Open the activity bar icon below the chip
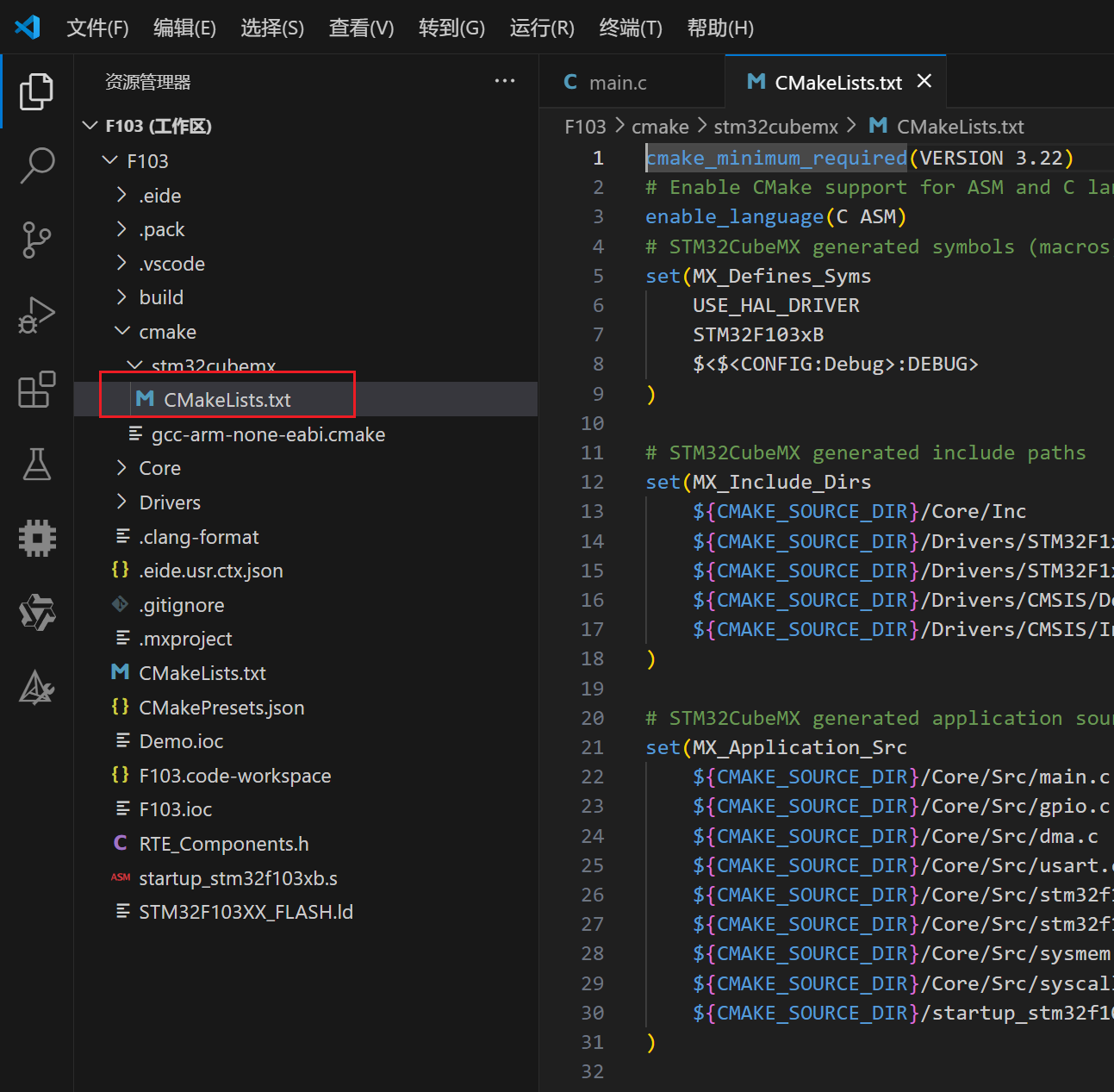This screenshot has height=1092, width=1114. pos(36,613)
